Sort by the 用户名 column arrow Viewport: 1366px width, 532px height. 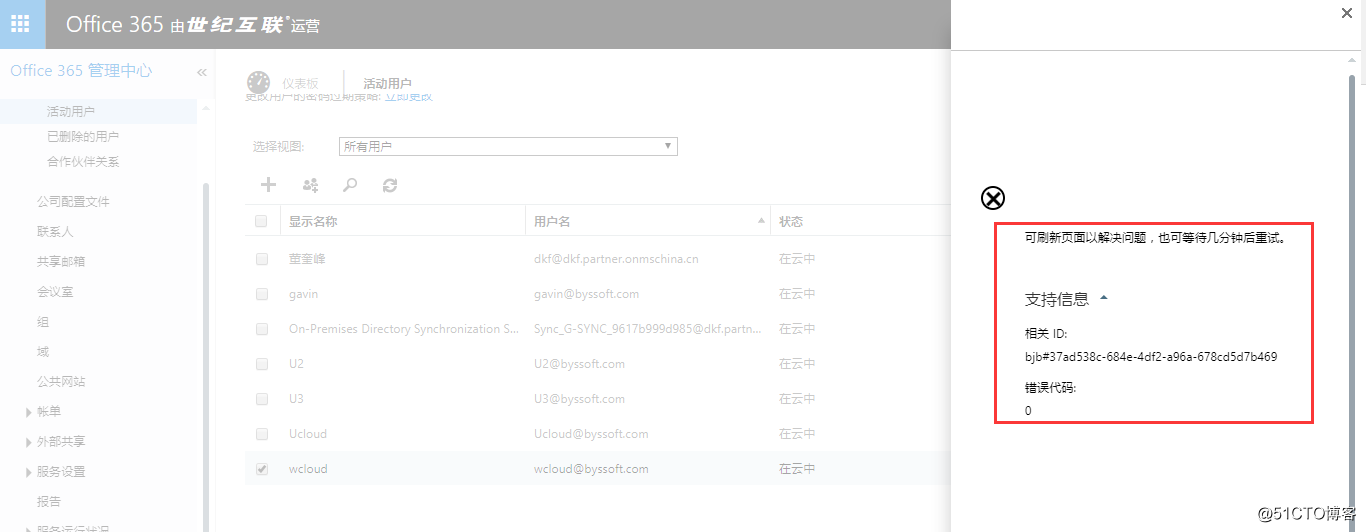tap(761, 220)
